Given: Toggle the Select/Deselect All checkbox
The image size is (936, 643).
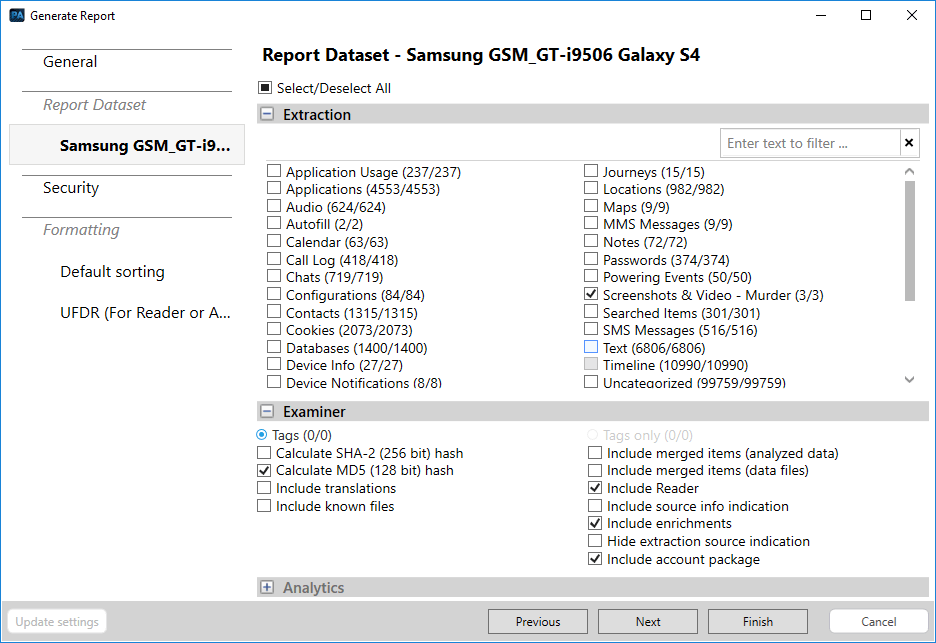Looking at the screenshot, I should click(x=265, y=88).
